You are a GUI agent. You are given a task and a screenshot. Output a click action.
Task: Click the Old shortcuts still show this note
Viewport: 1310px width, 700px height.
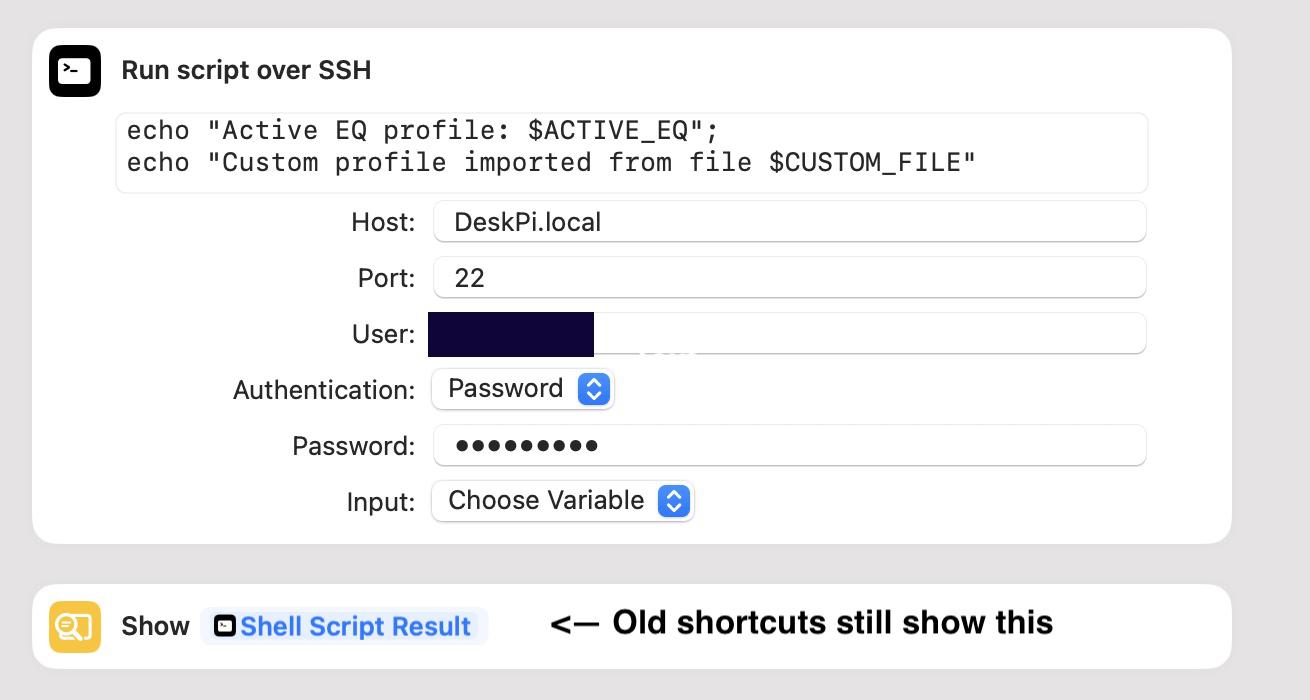coord(802,623)
